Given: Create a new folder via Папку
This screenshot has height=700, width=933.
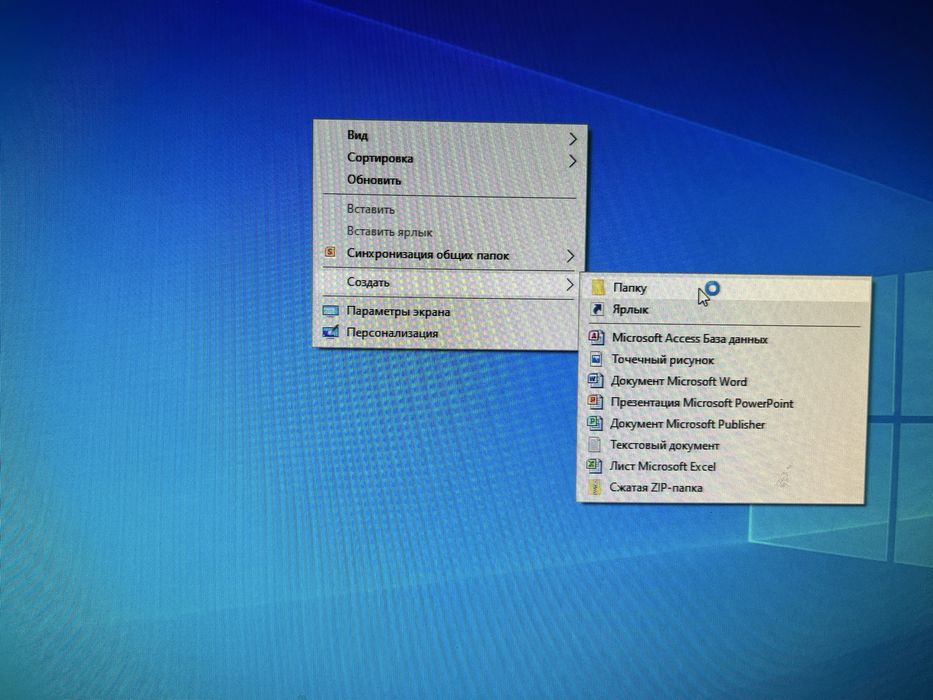Looking at the screenshot, I should [725, 288].
